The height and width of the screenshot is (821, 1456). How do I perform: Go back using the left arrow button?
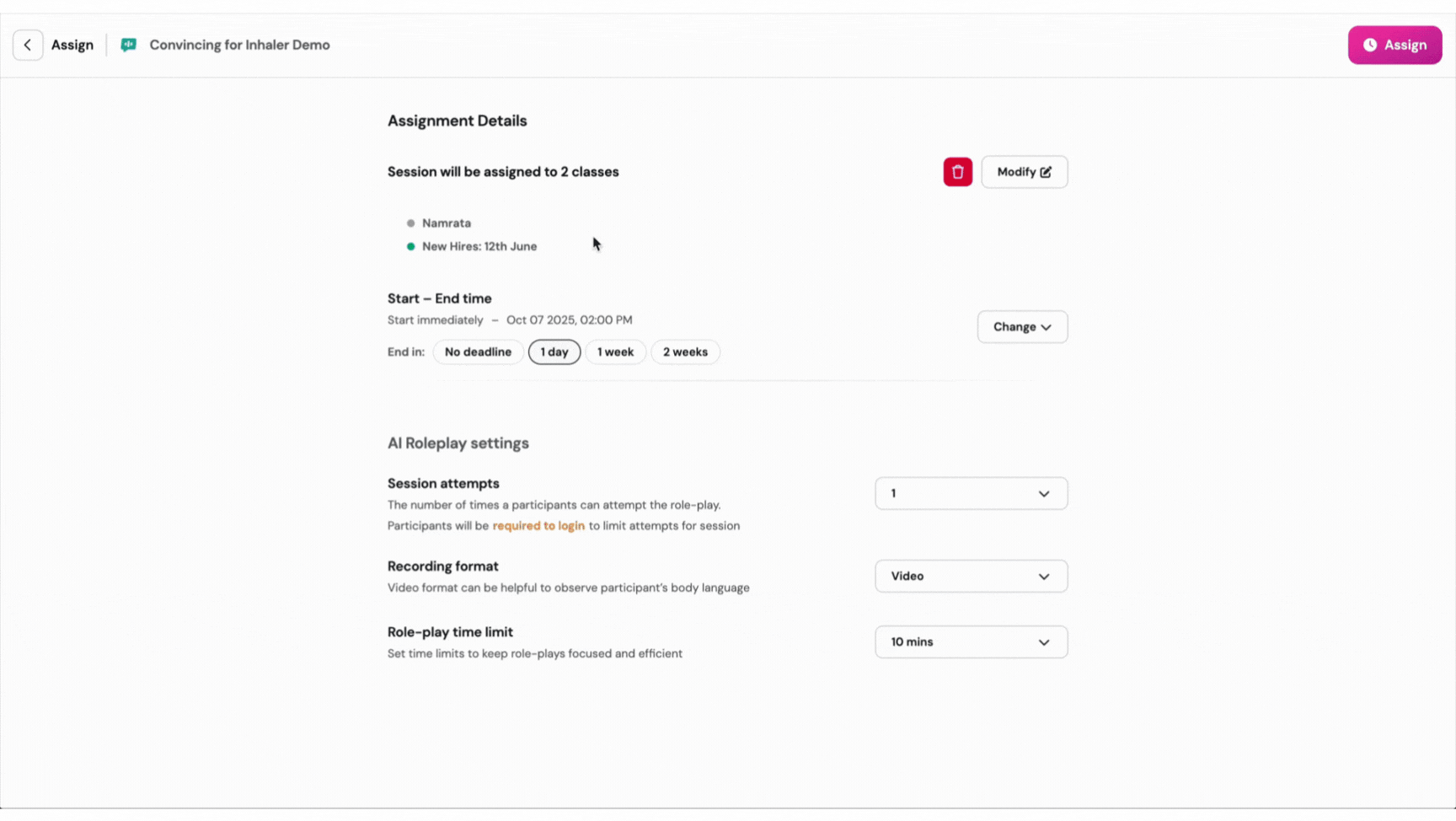[x=28, y=45]
